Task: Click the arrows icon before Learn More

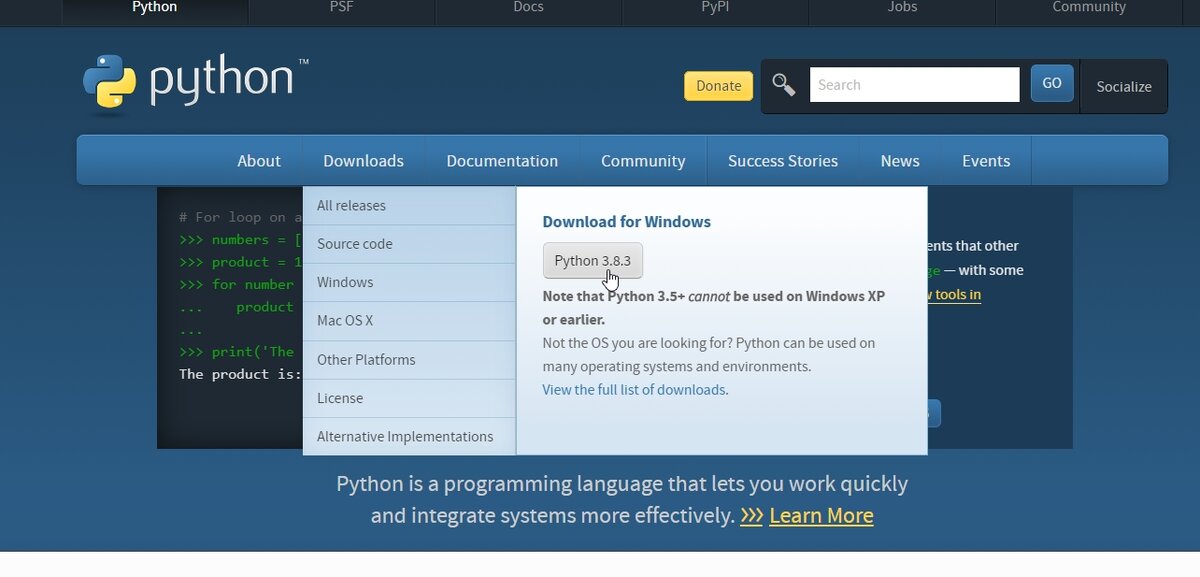Action: [x=752, y=516]
